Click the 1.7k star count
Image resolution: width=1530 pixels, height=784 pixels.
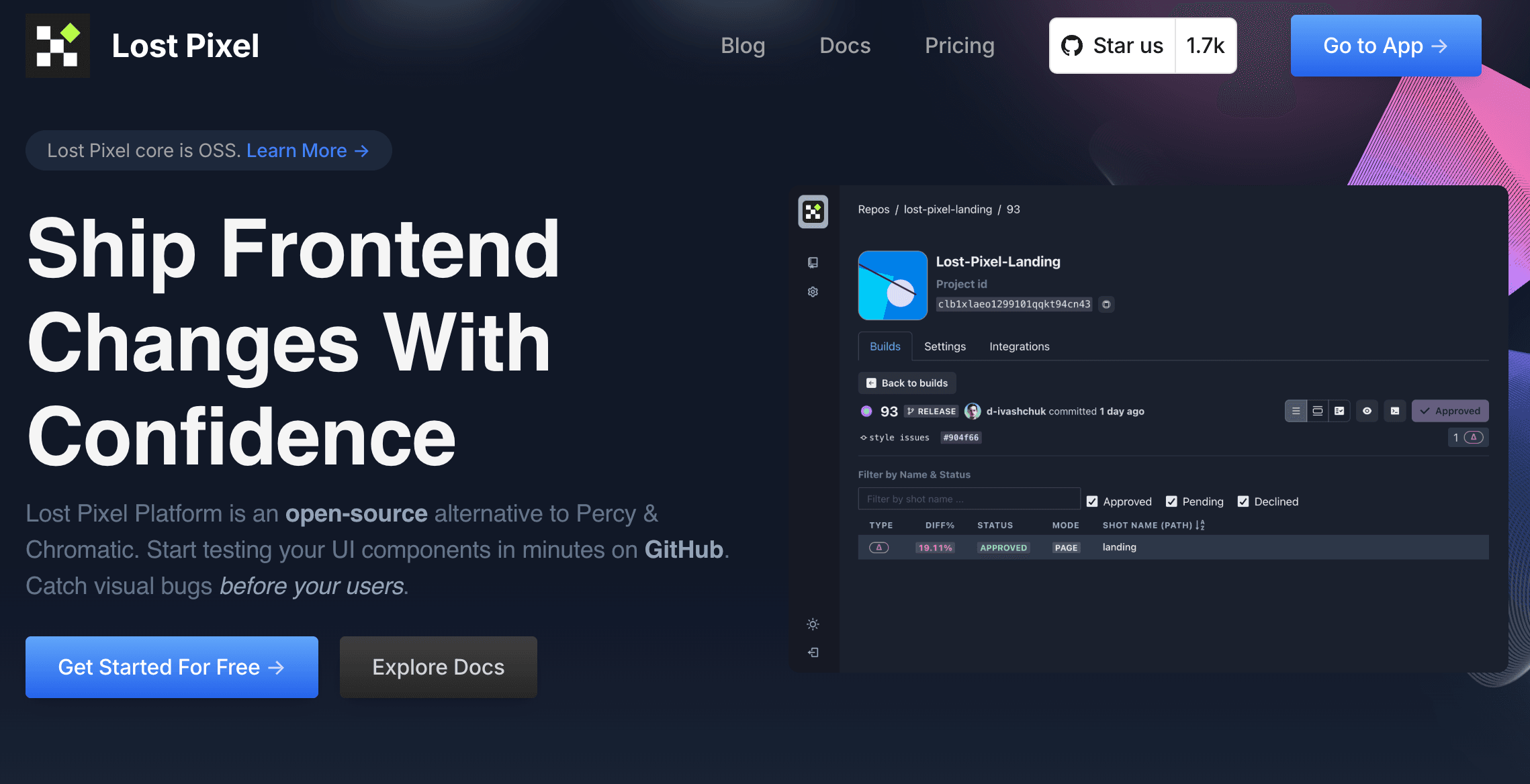(x=1206, y=46)
